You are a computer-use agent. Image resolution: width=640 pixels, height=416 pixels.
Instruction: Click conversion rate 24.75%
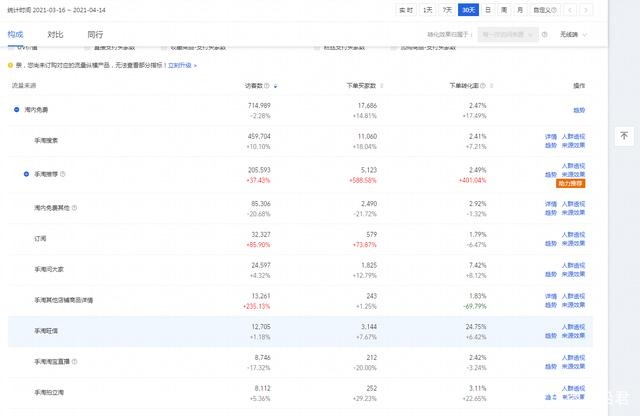pos(476,327)
